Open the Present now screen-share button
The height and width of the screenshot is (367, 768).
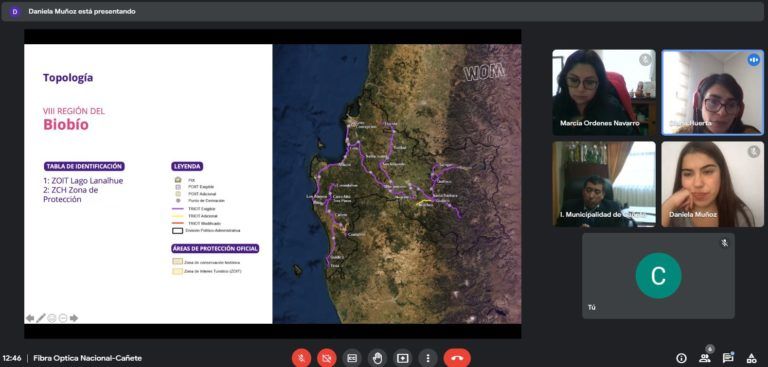(x=403, y=358)
